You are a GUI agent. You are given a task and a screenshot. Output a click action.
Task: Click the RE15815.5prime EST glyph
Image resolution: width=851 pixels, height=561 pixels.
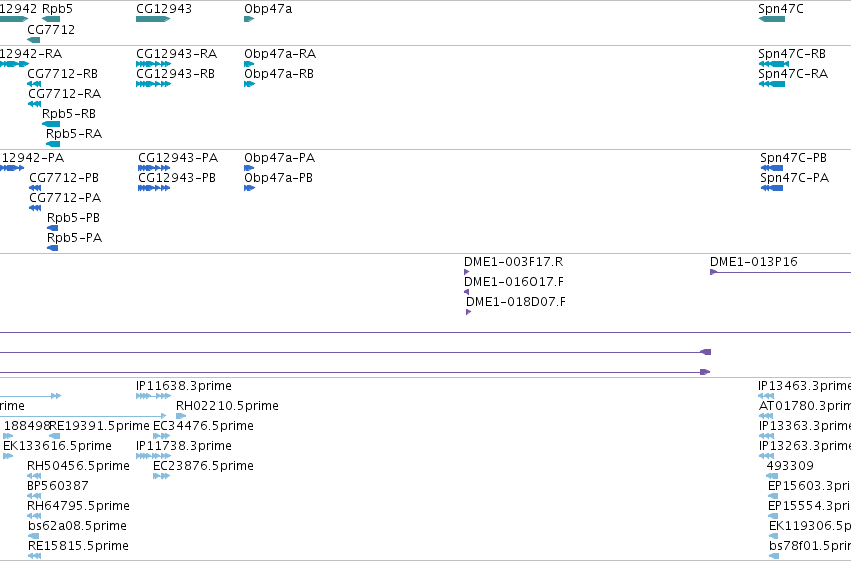point(35,556)
